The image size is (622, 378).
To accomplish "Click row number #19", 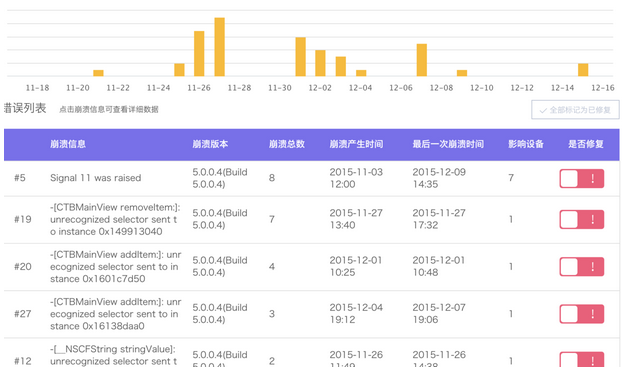I will click(x=23, y=219).
